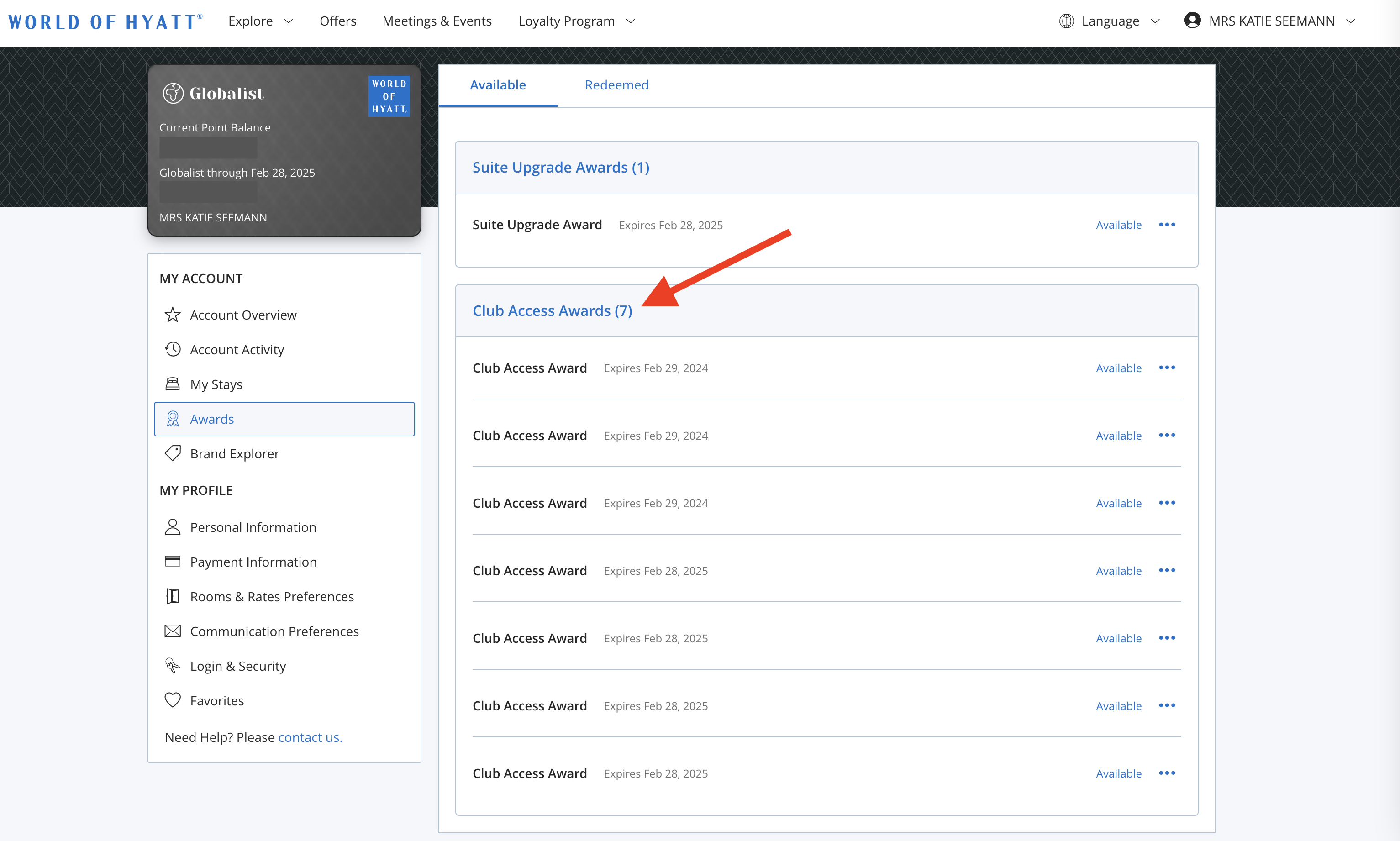Open options for second Club Access Award
The image size is (1400, 841).
click(x=1167, y=435)
